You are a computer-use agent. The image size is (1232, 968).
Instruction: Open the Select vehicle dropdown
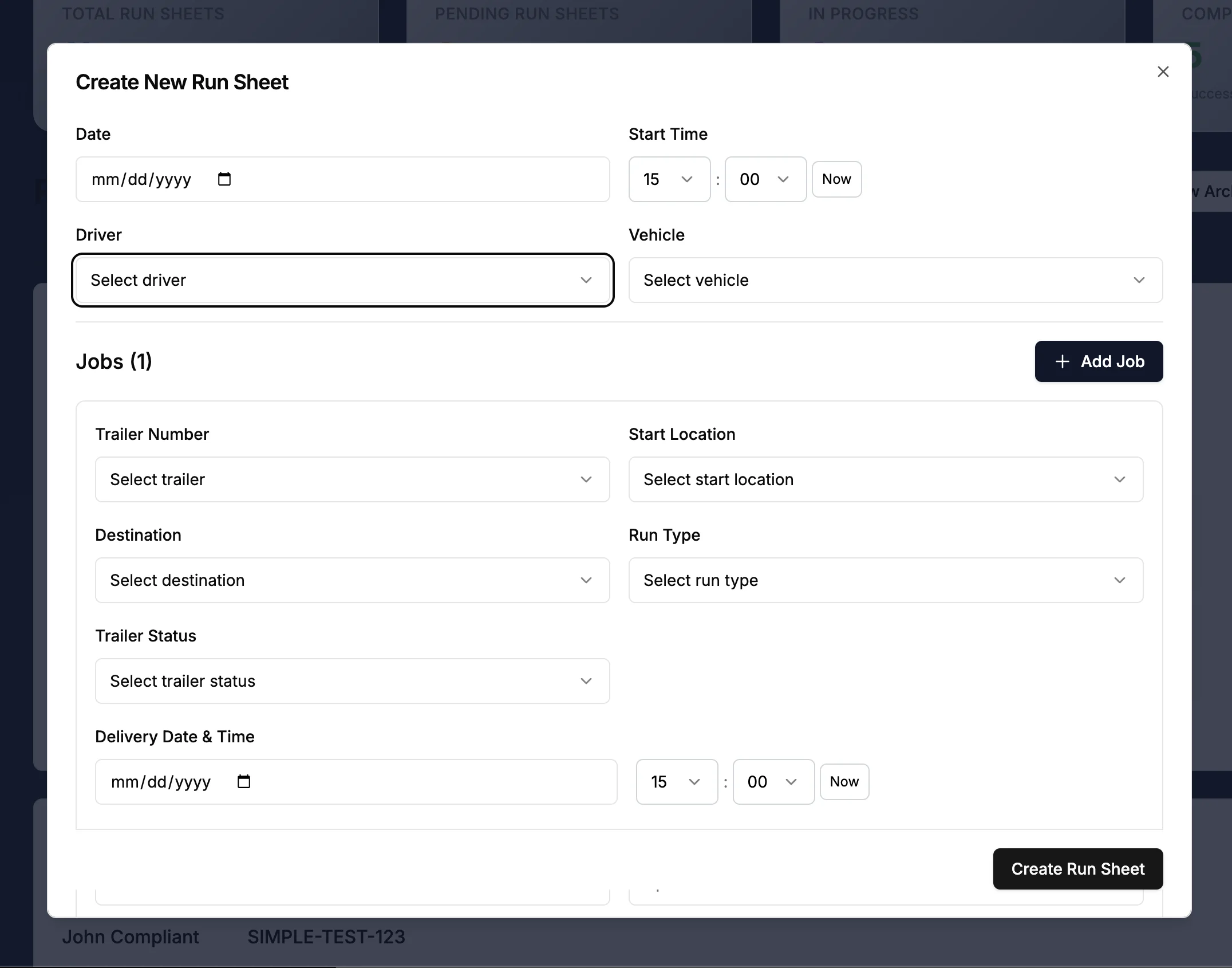[895, 280]
